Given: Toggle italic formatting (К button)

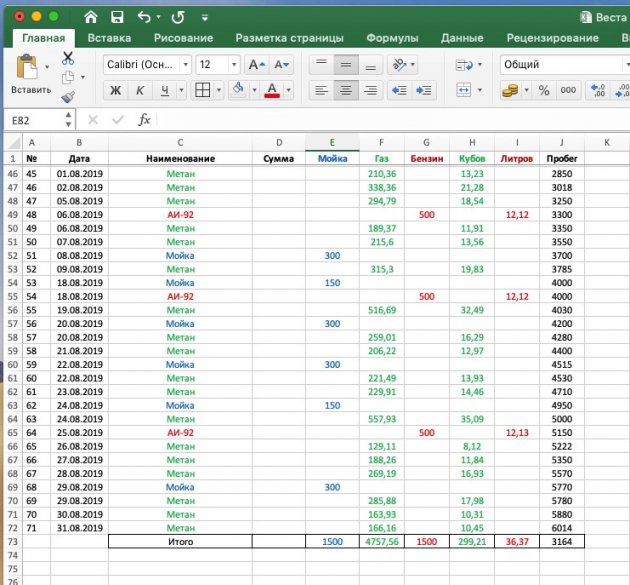Looking at the screenshot, I should 140,90.
